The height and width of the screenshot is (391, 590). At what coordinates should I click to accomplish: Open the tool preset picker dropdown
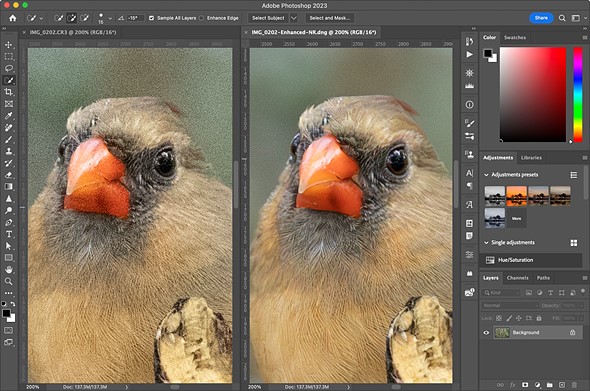click(41, 18)
